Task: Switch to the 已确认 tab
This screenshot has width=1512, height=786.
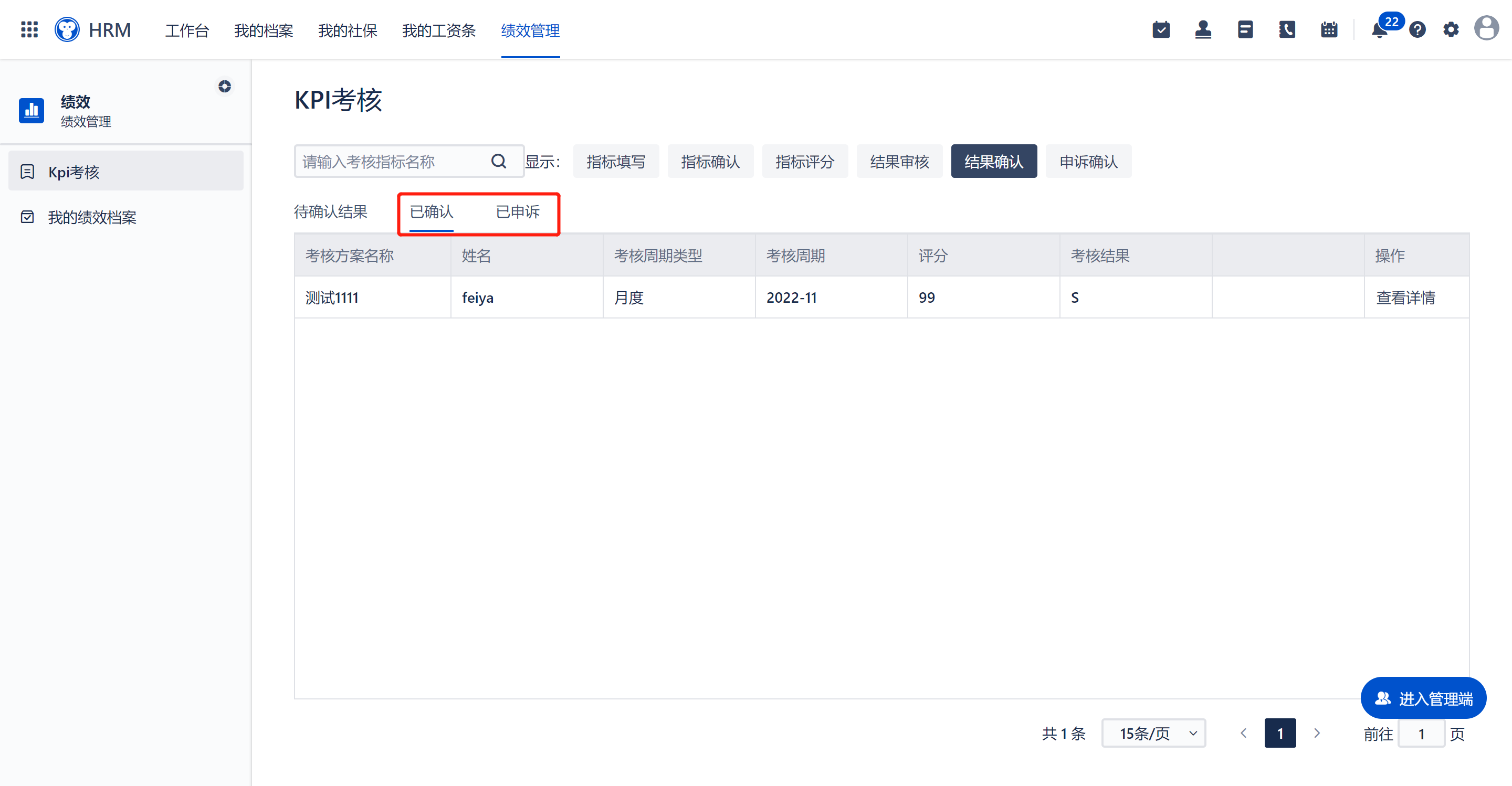Action: (x=432, y=212)
